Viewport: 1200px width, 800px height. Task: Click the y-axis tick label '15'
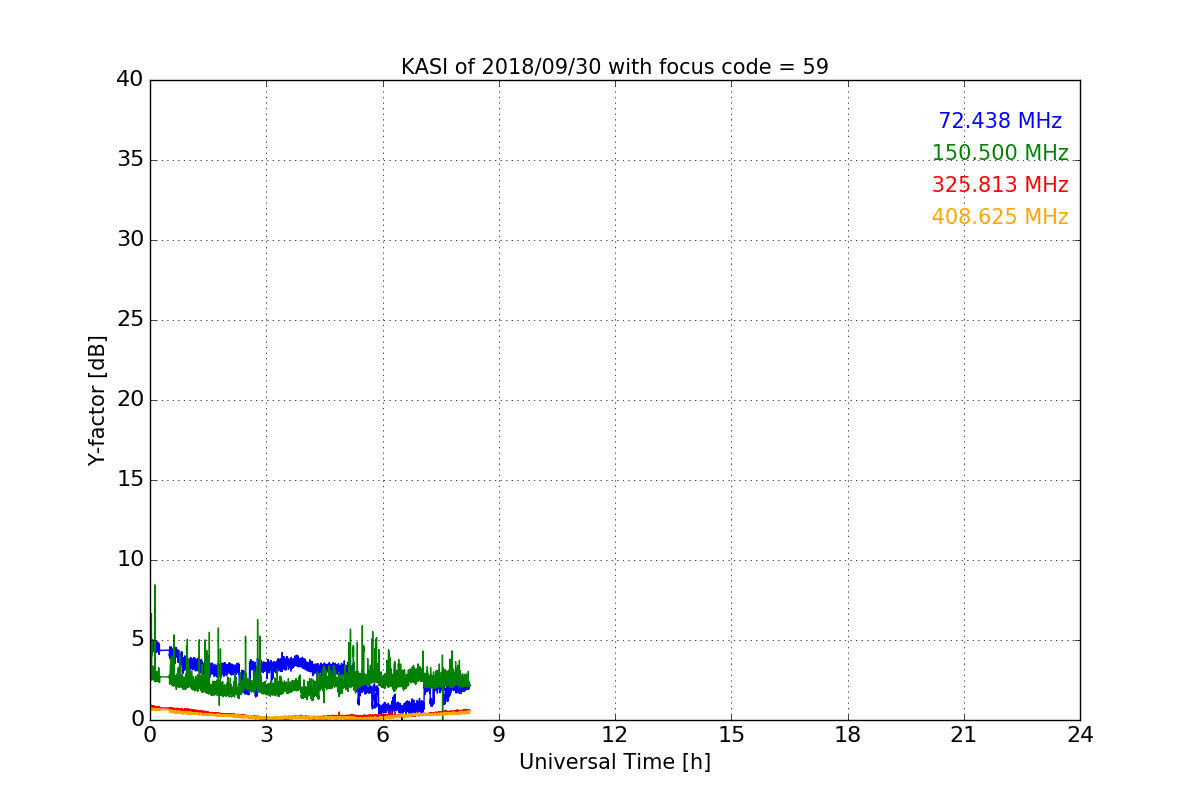(x=131, y=480)
